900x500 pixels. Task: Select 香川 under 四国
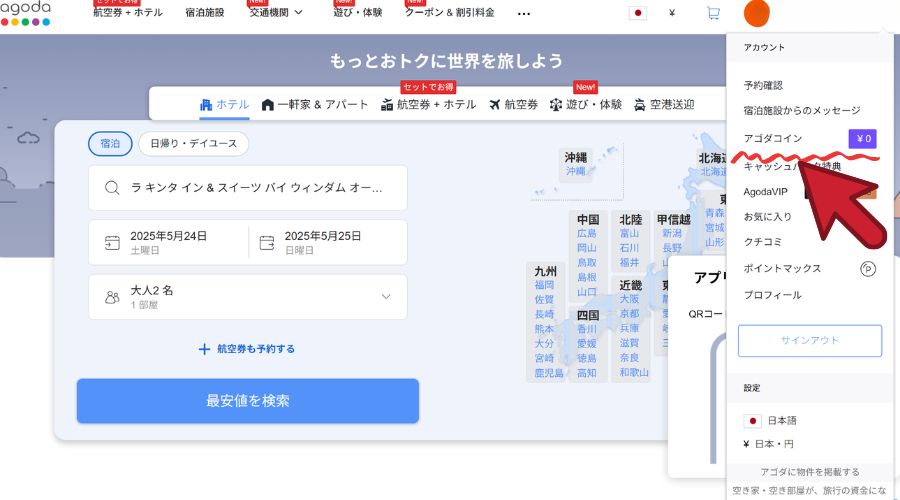(587, 329)
